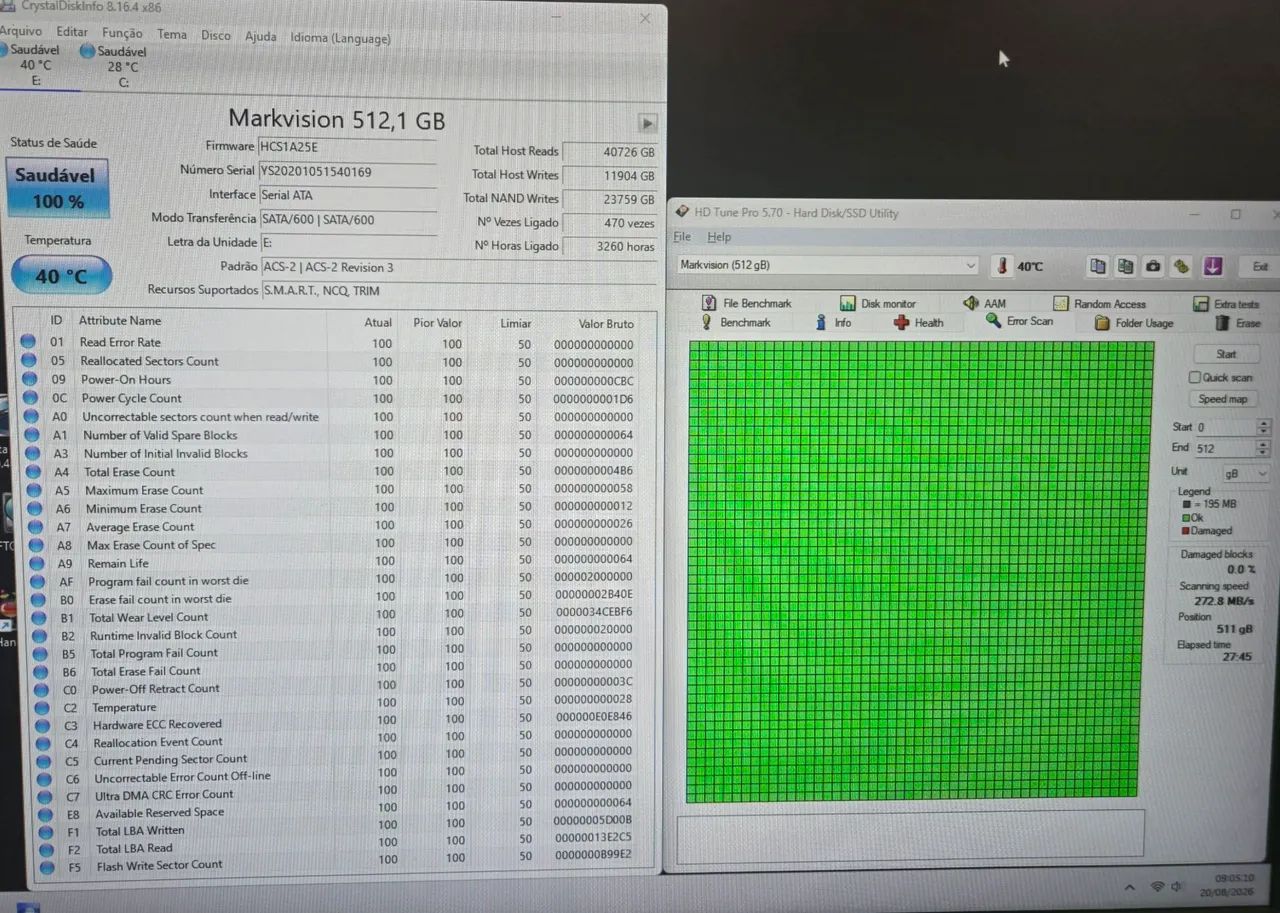
Task: Click the green Ok legend swatch
Action: point(1186,518)
